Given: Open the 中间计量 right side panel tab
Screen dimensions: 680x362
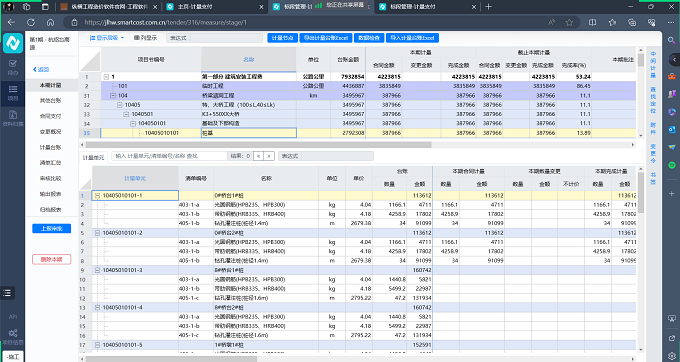Looking at the screenshot, I should [x=653, y=65].
